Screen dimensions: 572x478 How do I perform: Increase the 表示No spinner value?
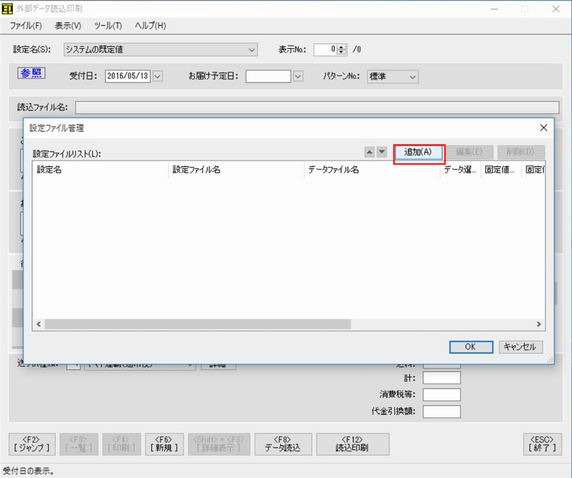point(342,46)
